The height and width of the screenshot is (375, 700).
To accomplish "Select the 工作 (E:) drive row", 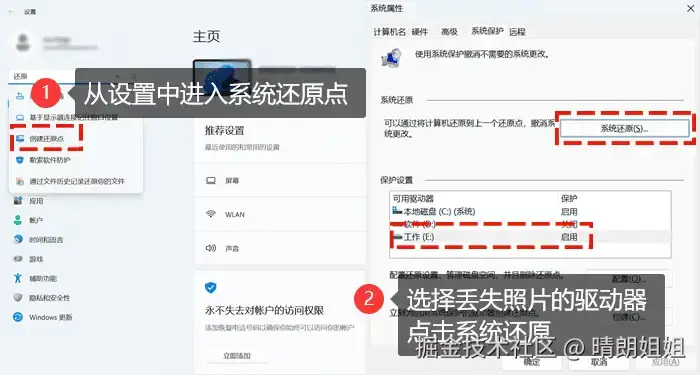I will coord(530,237).
